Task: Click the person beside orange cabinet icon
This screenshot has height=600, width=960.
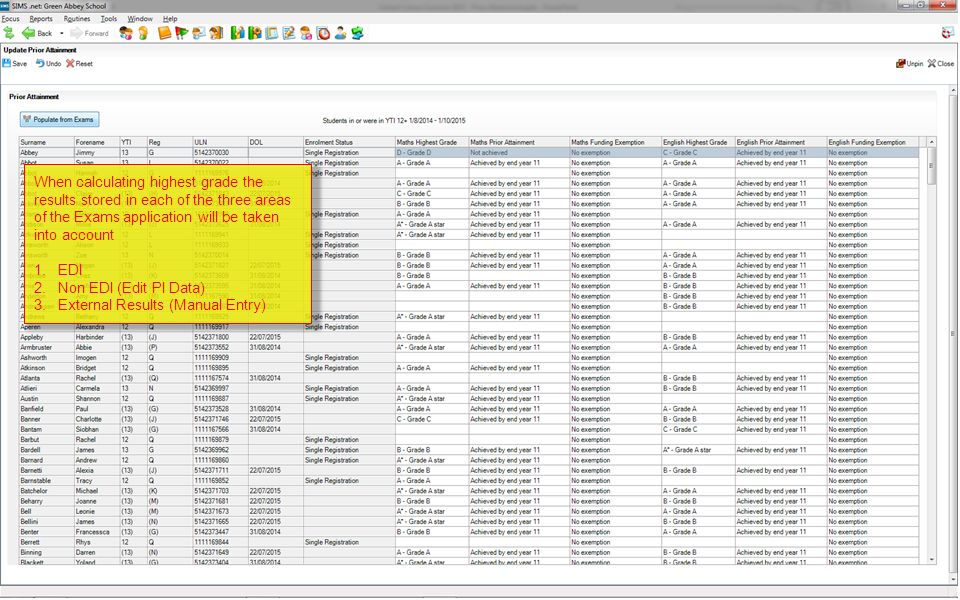Action: 216,33
